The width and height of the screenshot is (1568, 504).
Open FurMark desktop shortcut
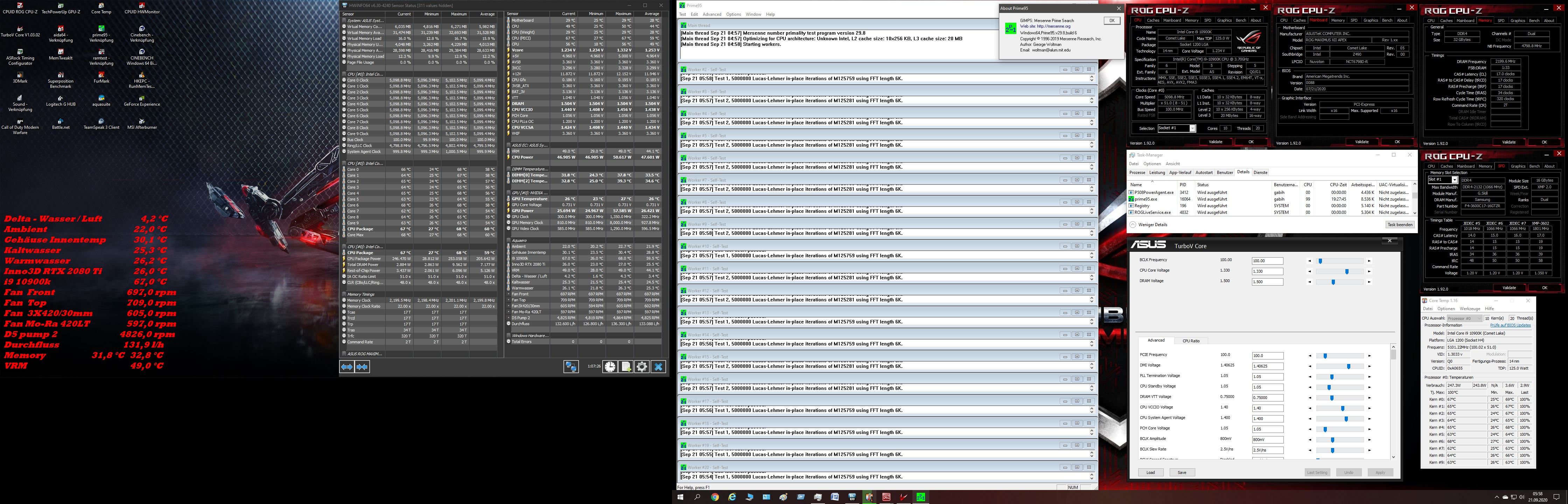coord(101,77)
